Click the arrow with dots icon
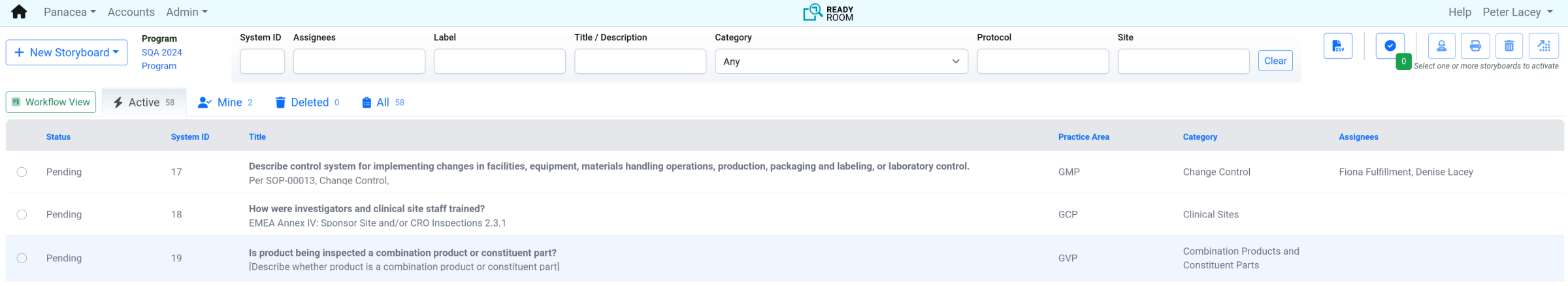 [1544, 46]
